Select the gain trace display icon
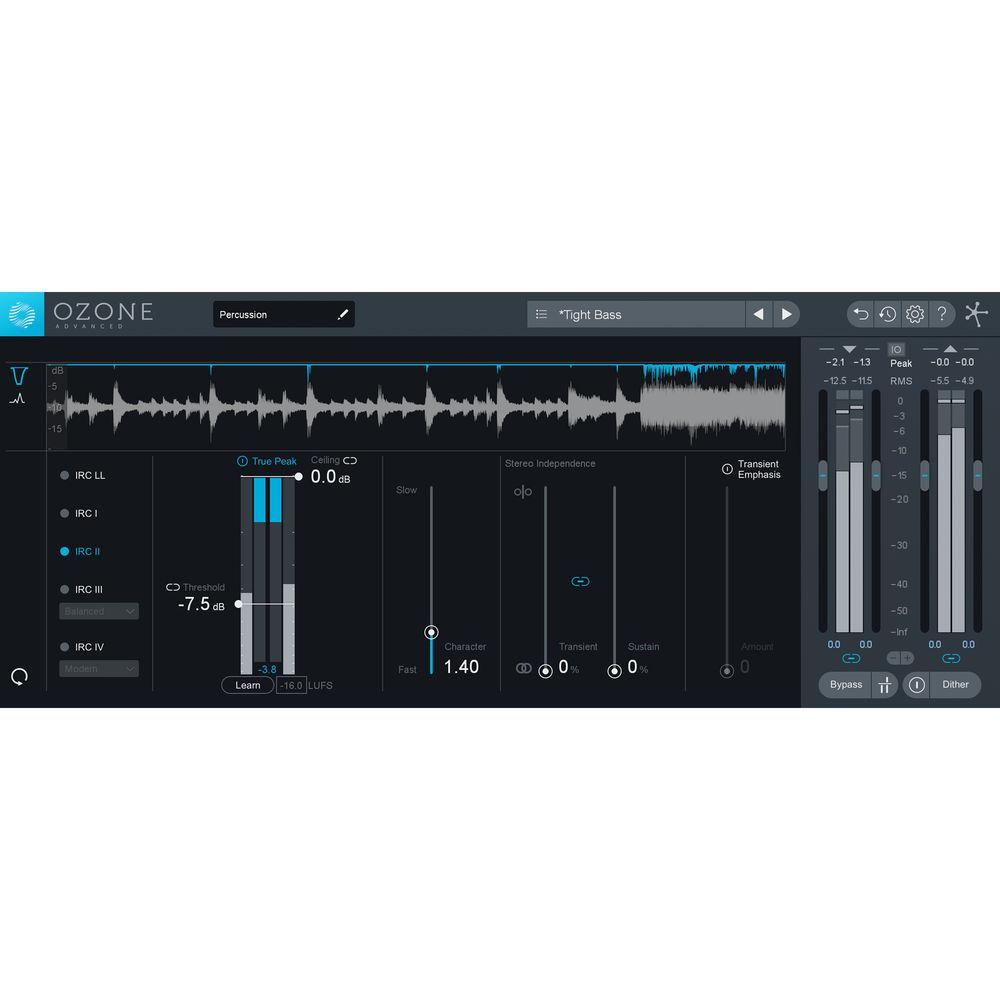 pyautogui.click(x=20, y=398)
